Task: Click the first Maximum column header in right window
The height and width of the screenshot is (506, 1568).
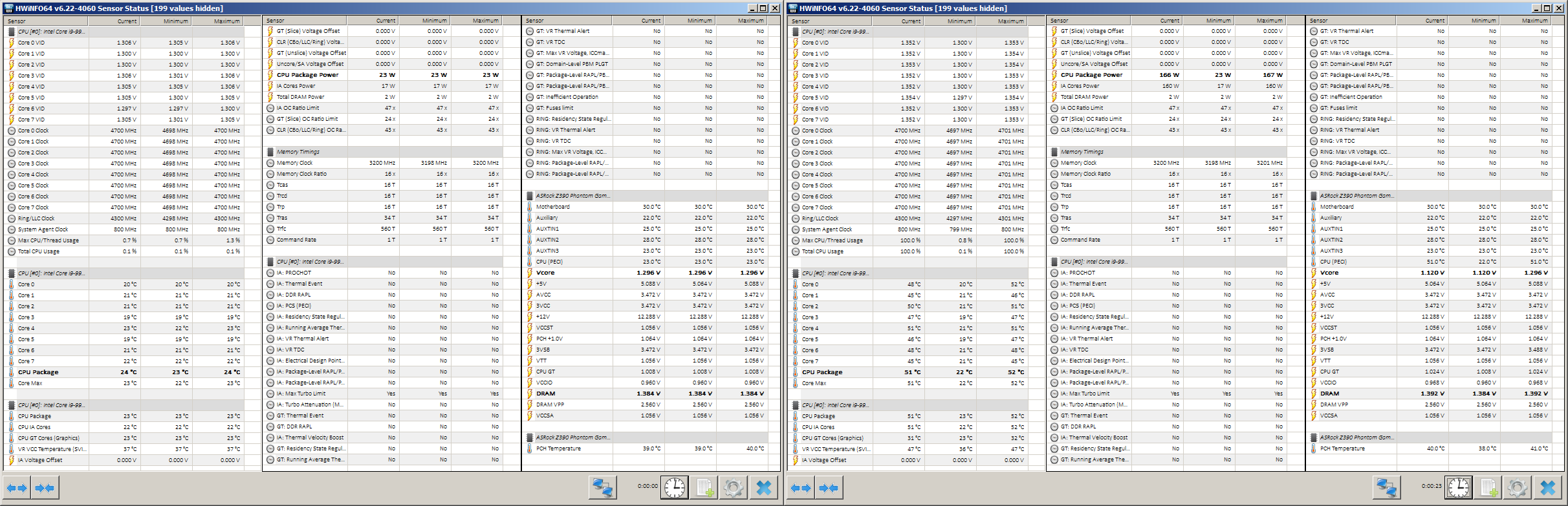Action: pos(1001,21)
